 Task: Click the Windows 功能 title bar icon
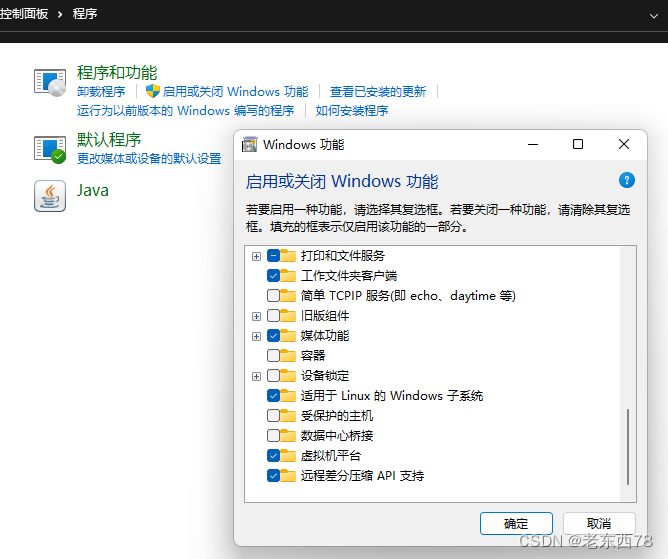coord(250,144)
